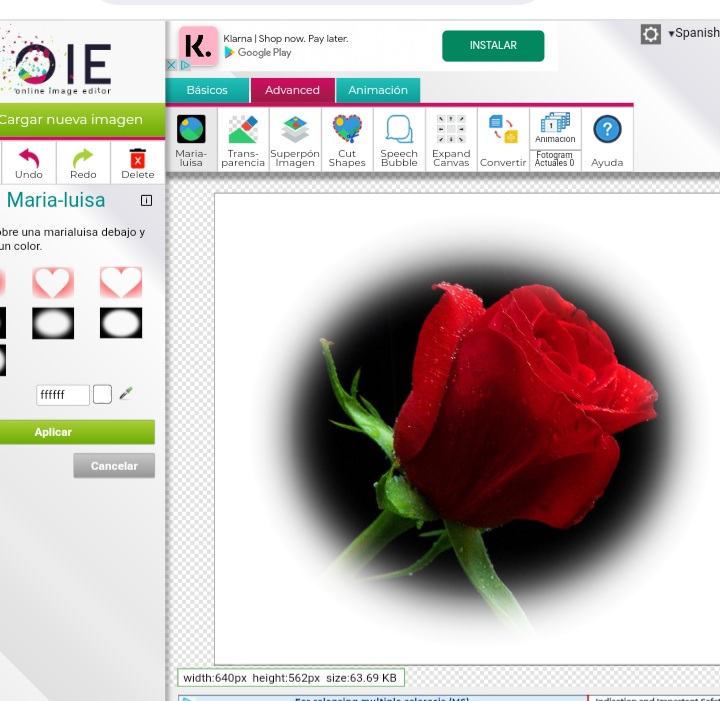Open the Transparencia tool

(243, 140)
